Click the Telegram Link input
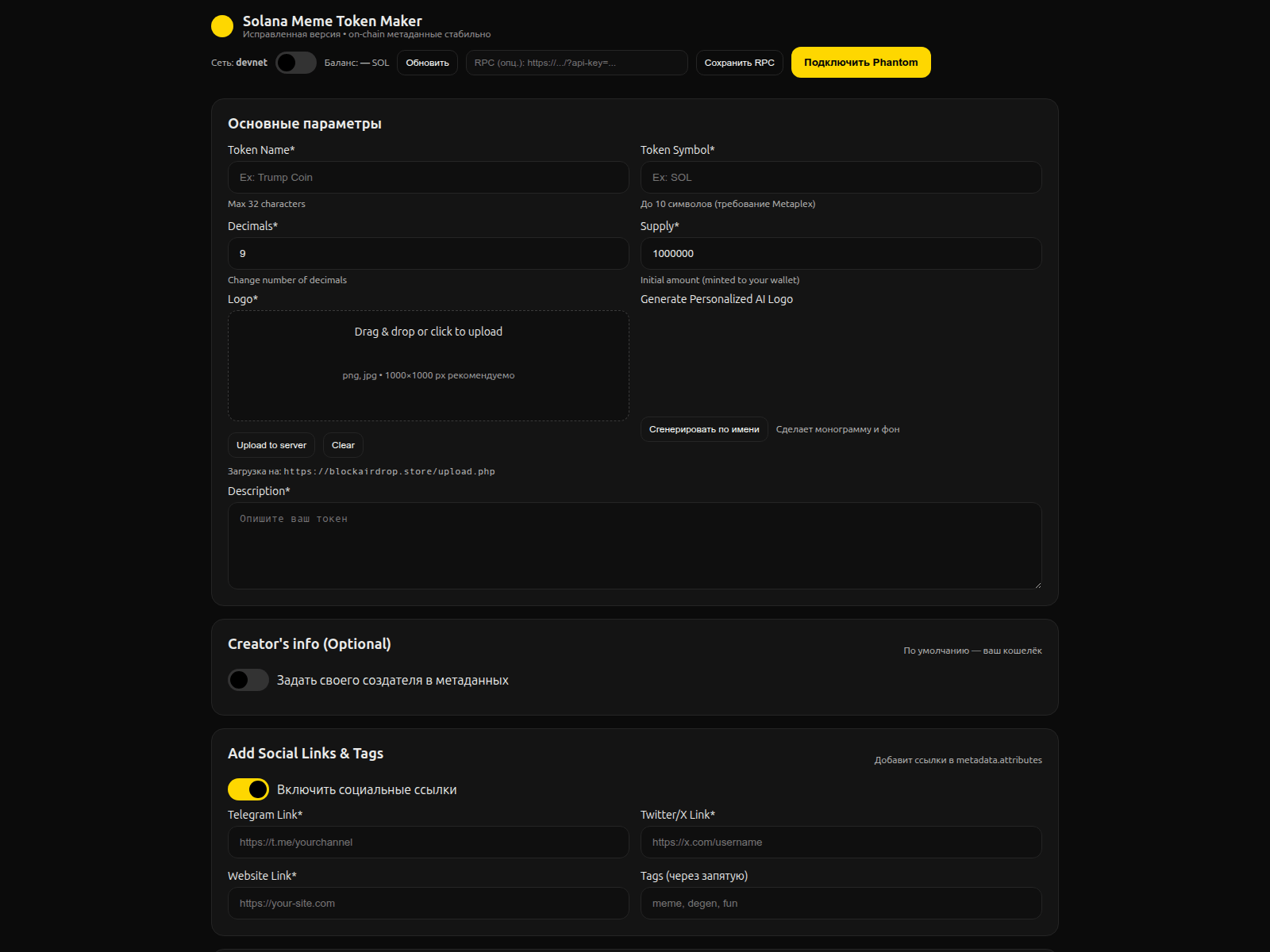The height and width of the screenshot is (952, 1270). tap(428, 842)
